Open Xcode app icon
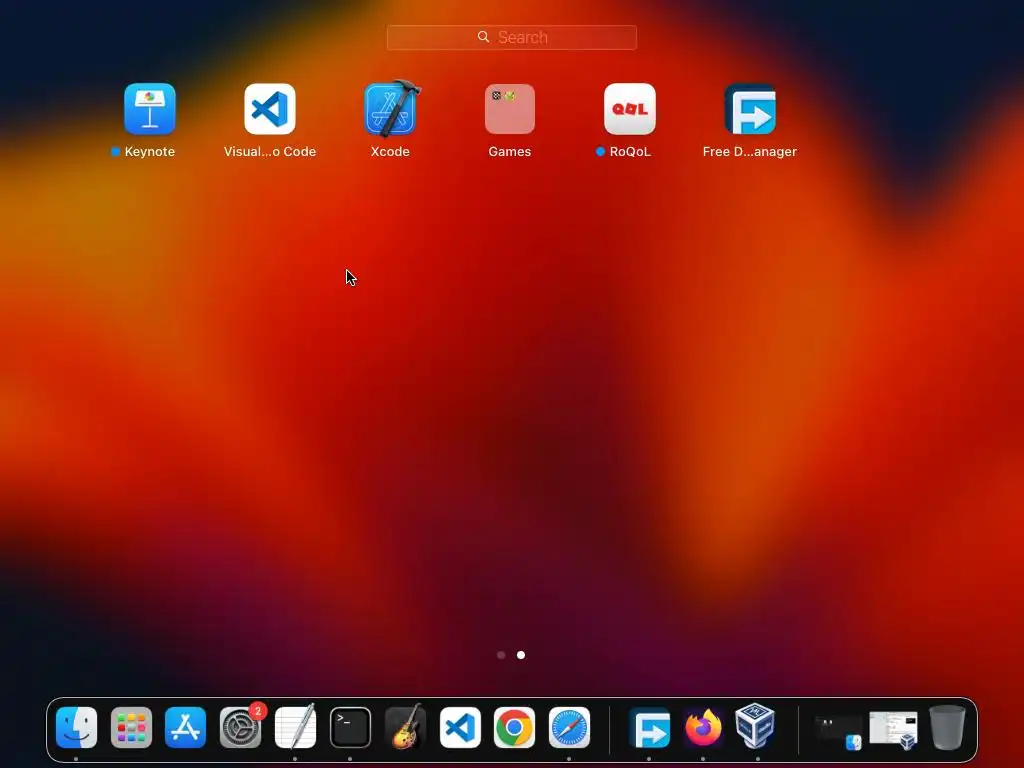This screenshot has width=1024, height=768. (x=390, y=108)
